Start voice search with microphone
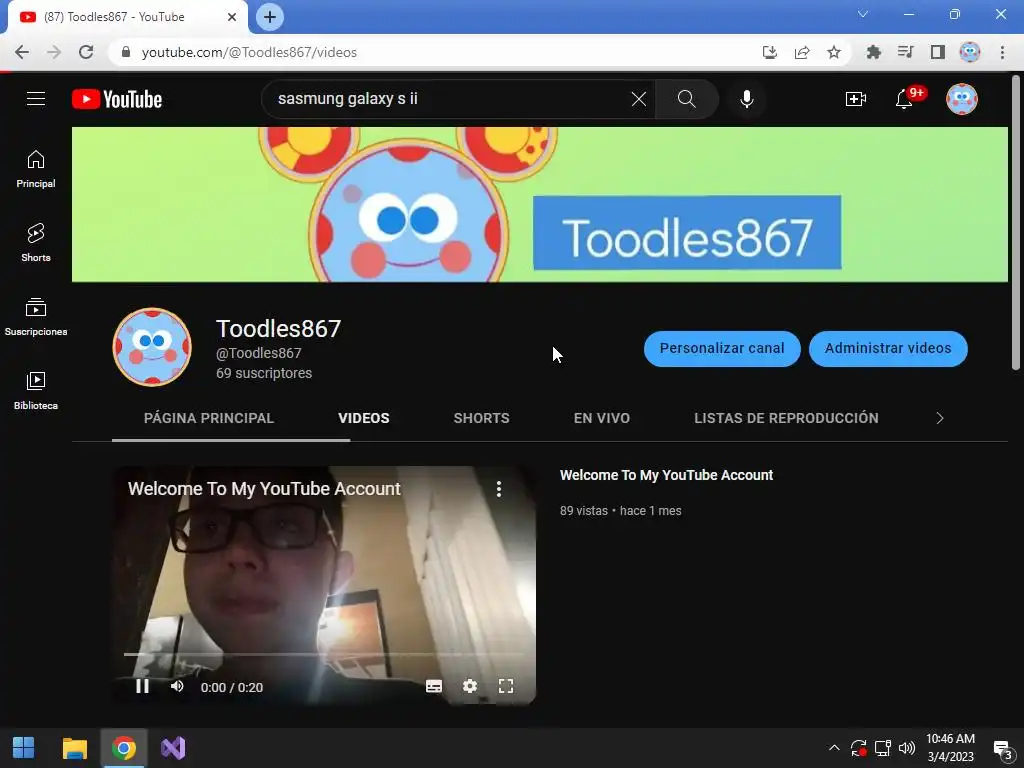 pos(747,99)
